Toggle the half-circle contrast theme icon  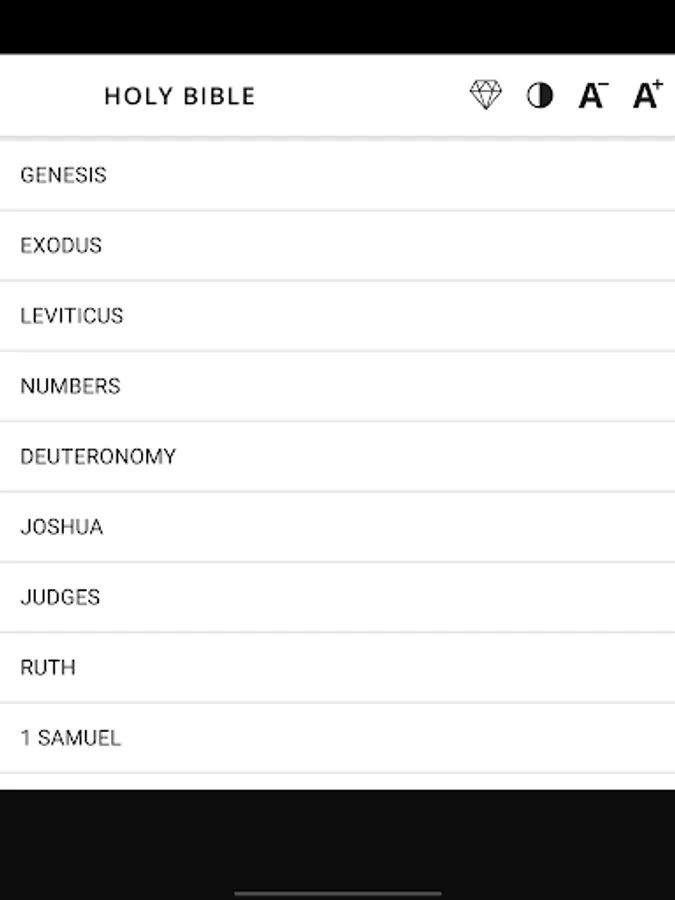[x=540, y=95]
